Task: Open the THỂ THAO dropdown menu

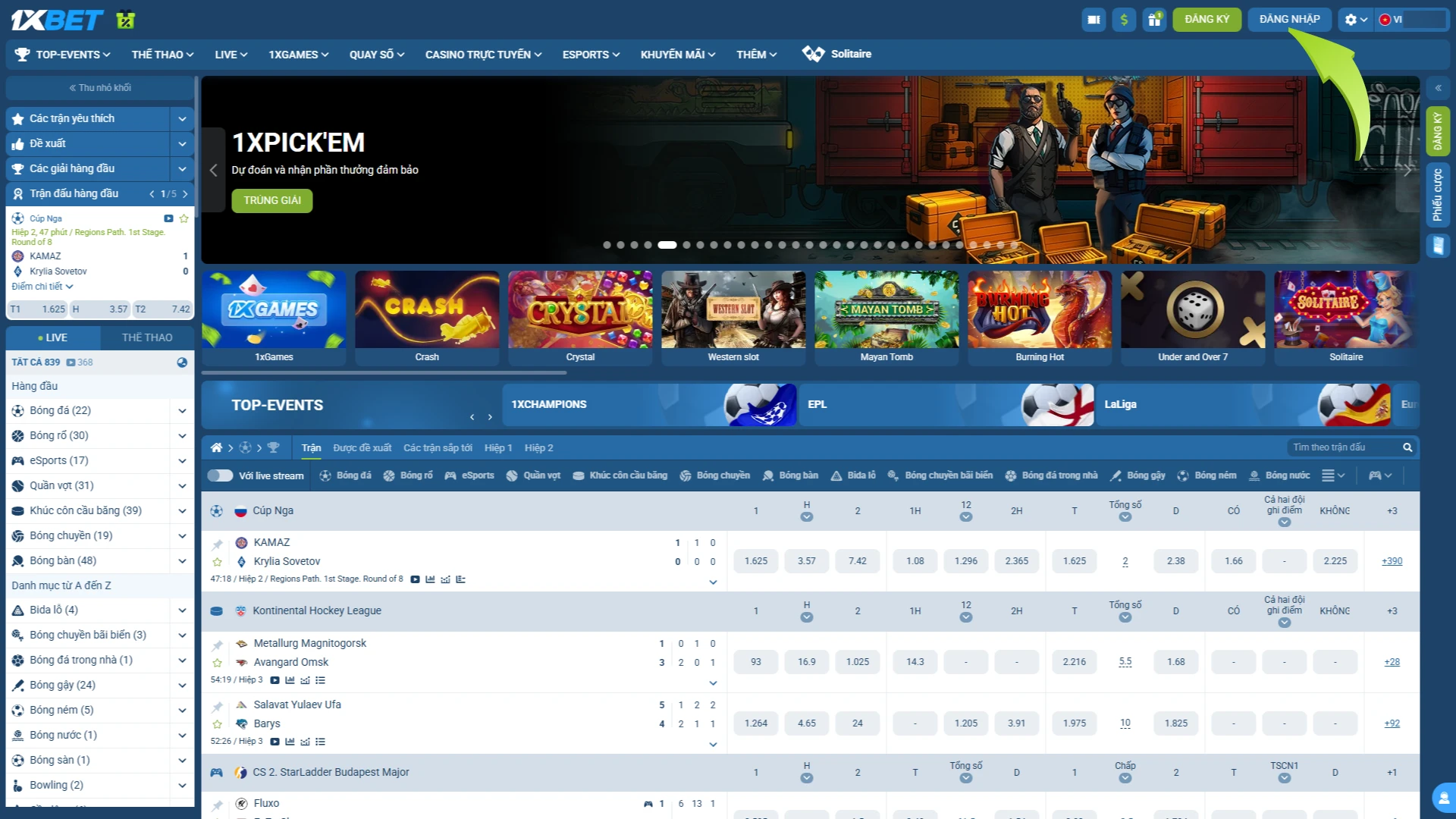Action: point(162,55)
